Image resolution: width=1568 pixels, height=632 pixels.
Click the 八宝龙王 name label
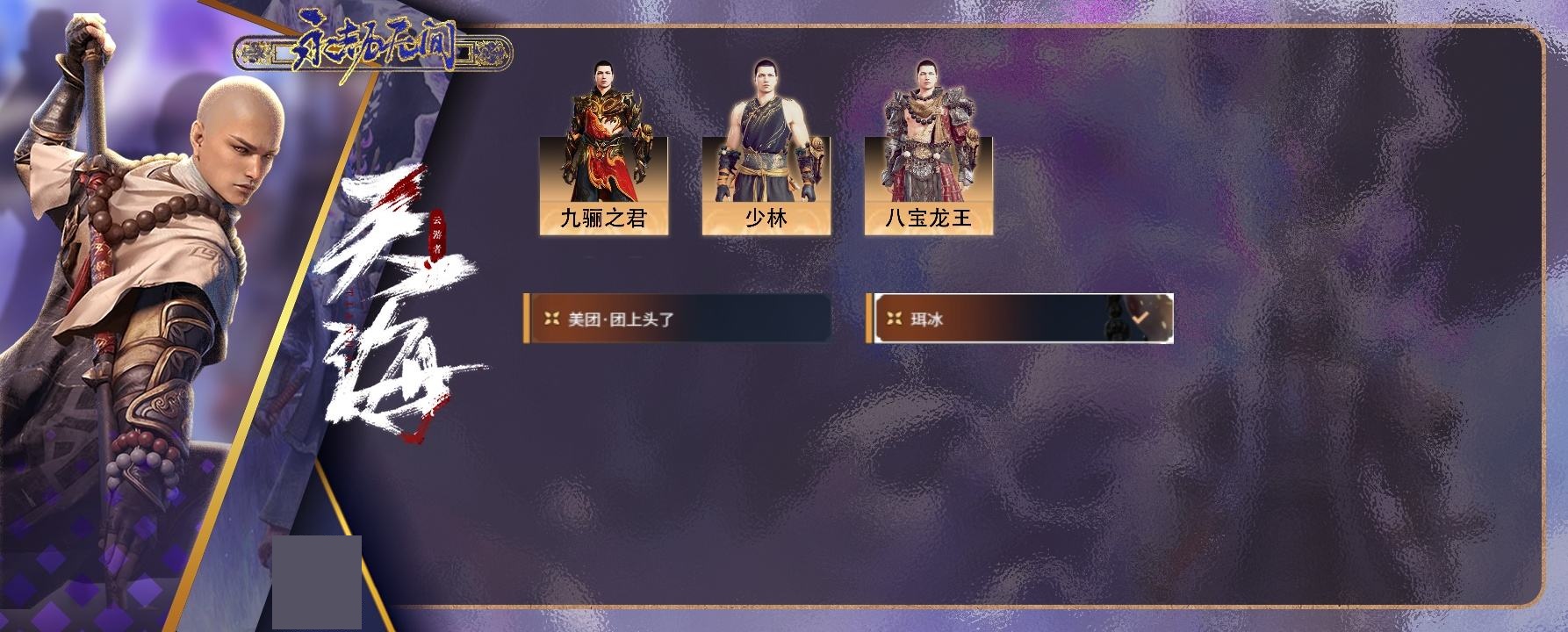[929, 219]
